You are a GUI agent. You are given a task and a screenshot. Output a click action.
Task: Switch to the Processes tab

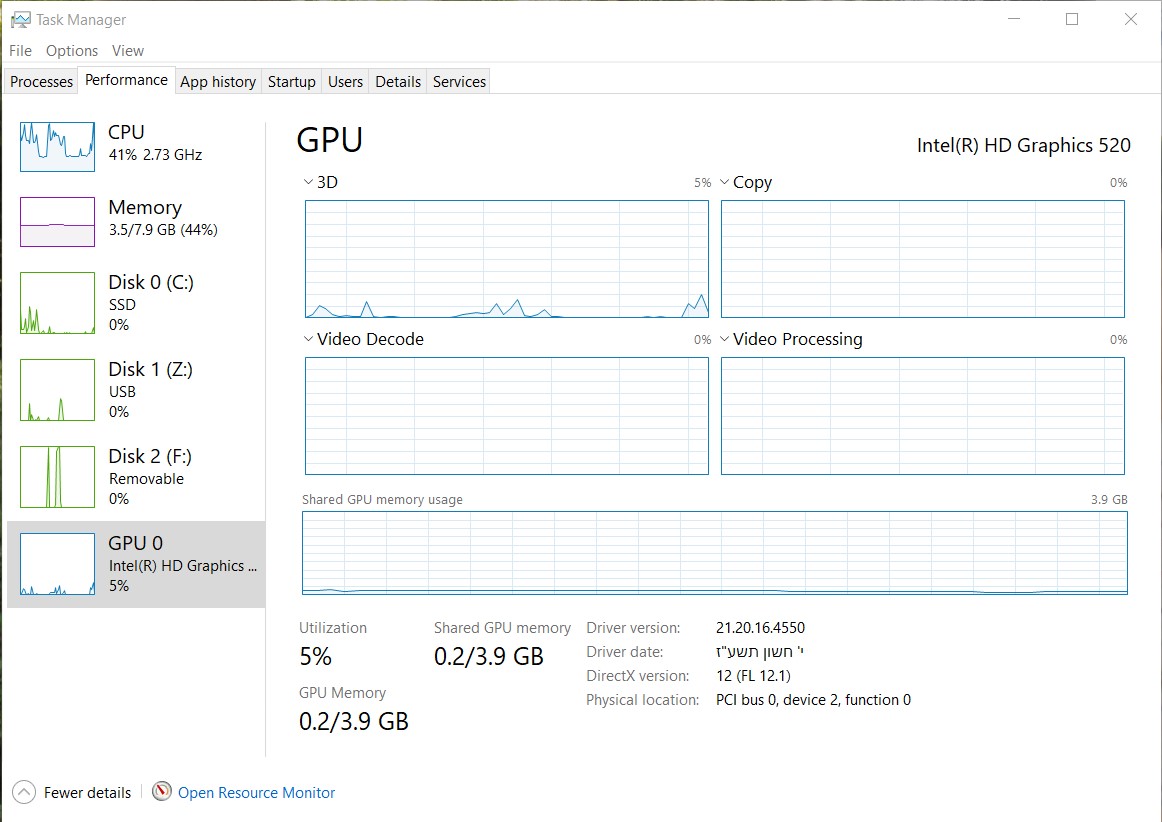point(41,82)
